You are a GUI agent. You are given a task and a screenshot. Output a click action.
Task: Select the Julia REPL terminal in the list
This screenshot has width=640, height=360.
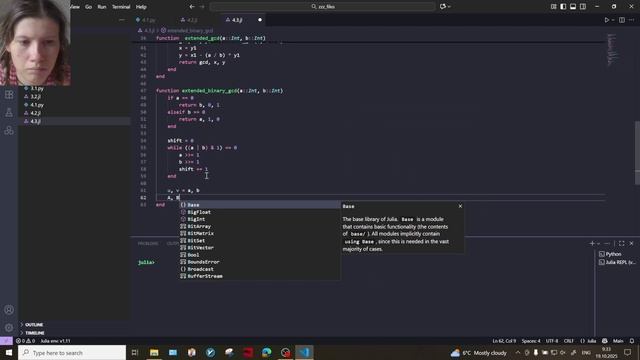tap(617, 262)
